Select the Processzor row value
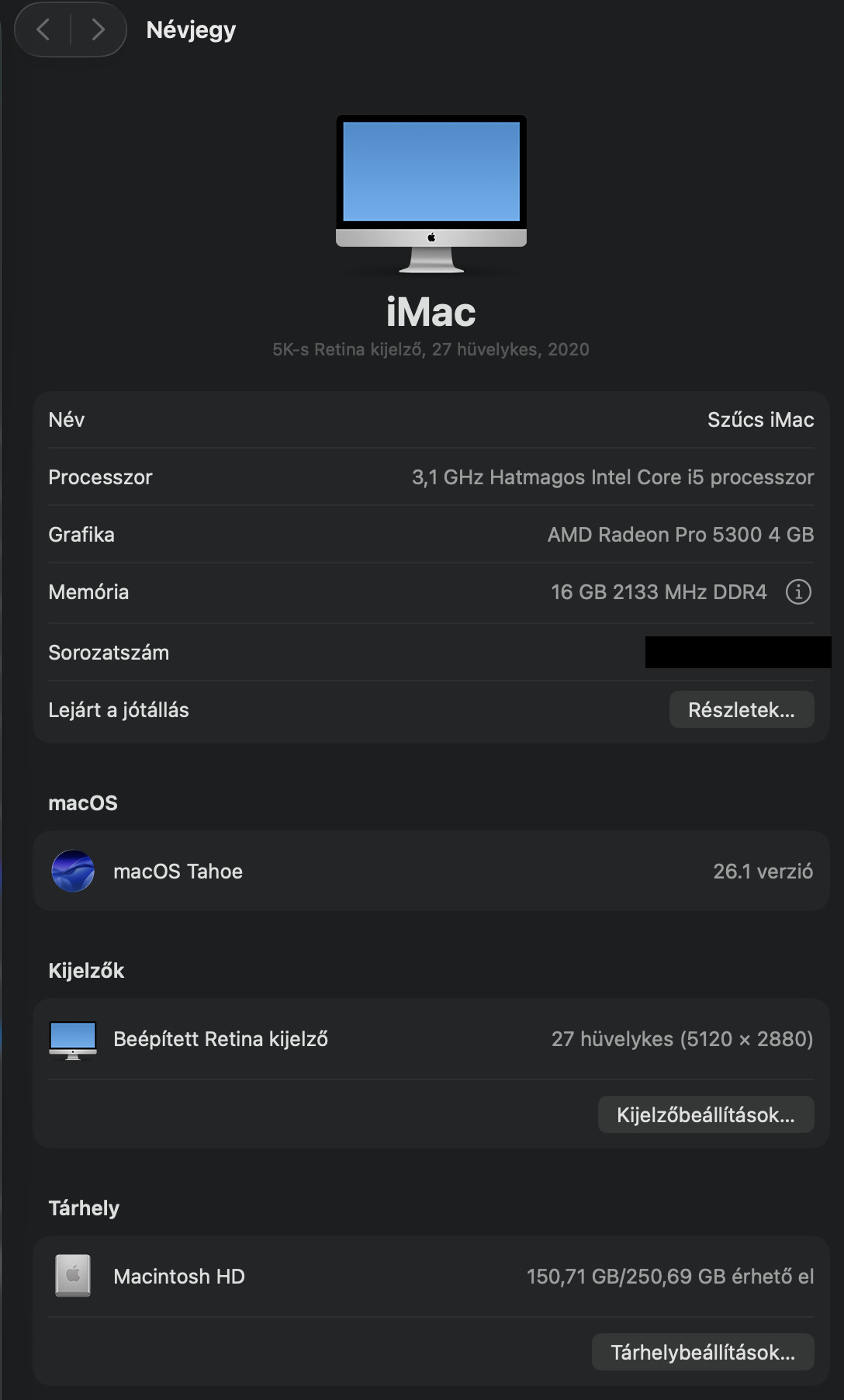The height and width of the screenshot is (1400, 844). [612, 477]
